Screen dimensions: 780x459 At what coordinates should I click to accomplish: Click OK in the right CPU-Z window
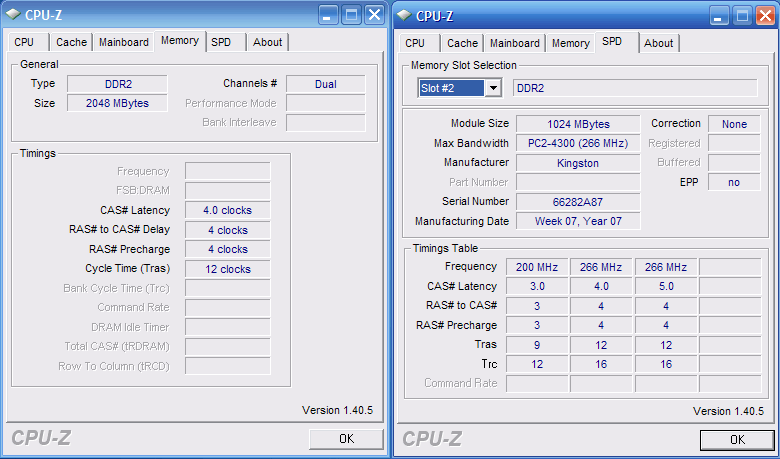(737, 440)
